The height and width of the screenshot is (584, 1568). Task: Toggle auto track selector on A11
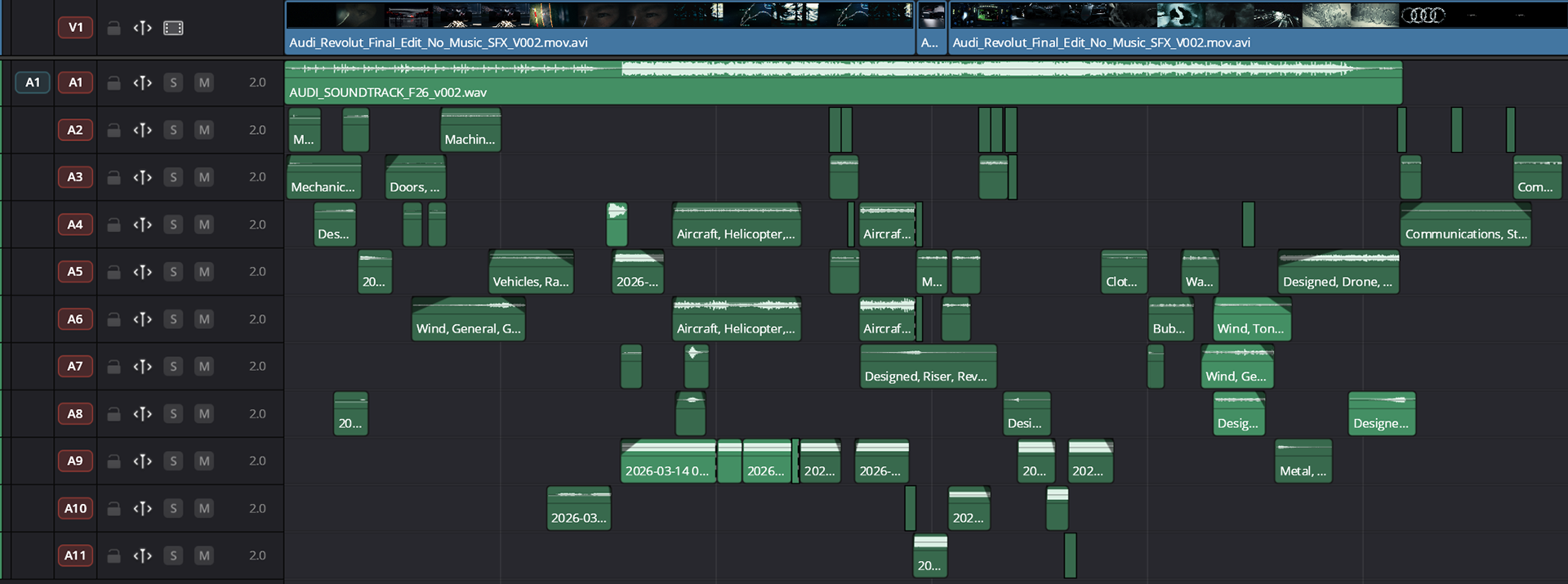click(x=142, y=556)
